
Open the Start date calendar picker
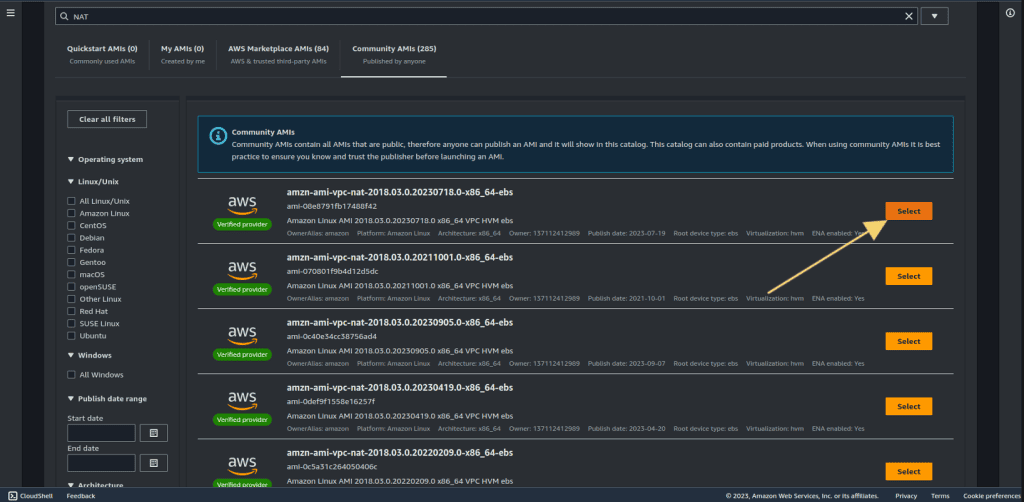153,433
